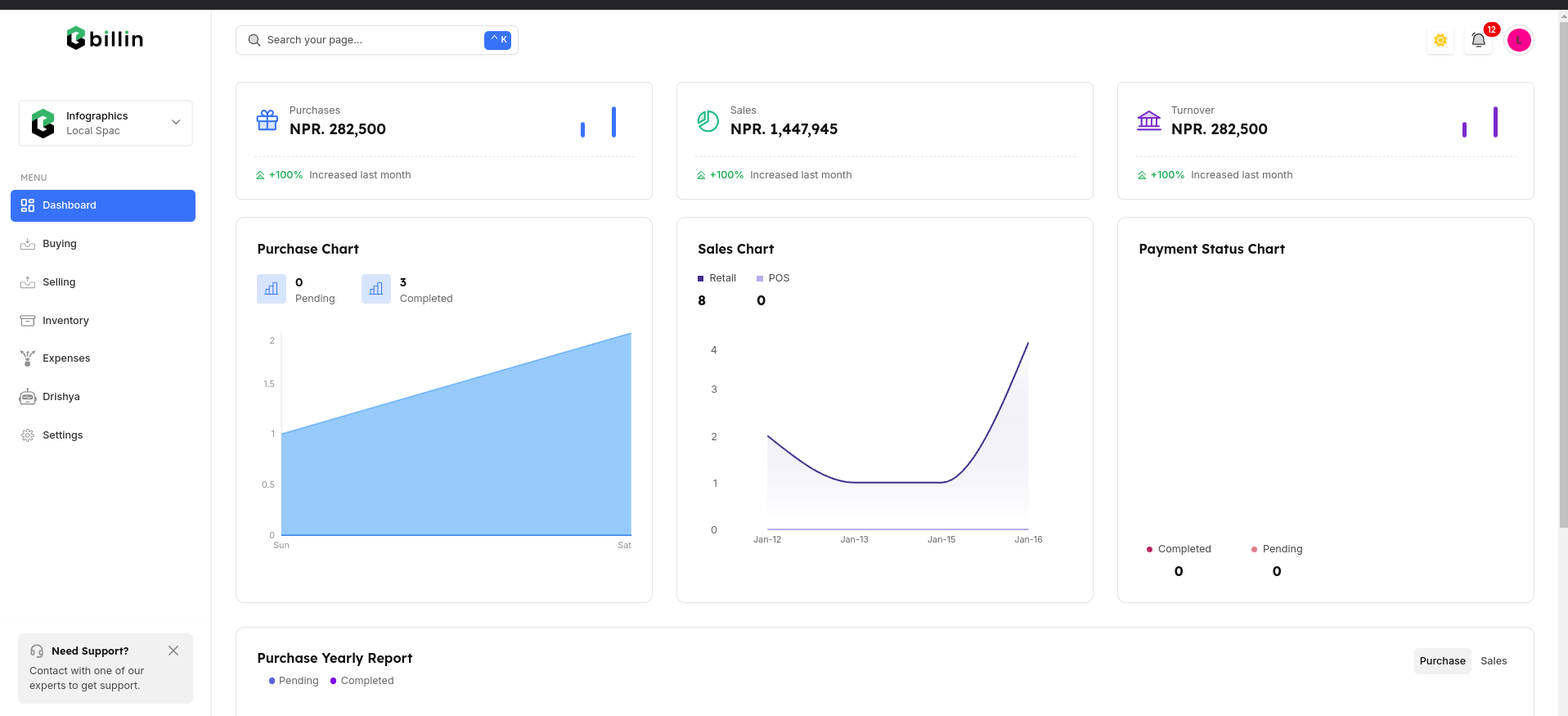Expand the Inventory sidebar section
Viewport: 1568px width, 716px height.
[x=65, y=321]
